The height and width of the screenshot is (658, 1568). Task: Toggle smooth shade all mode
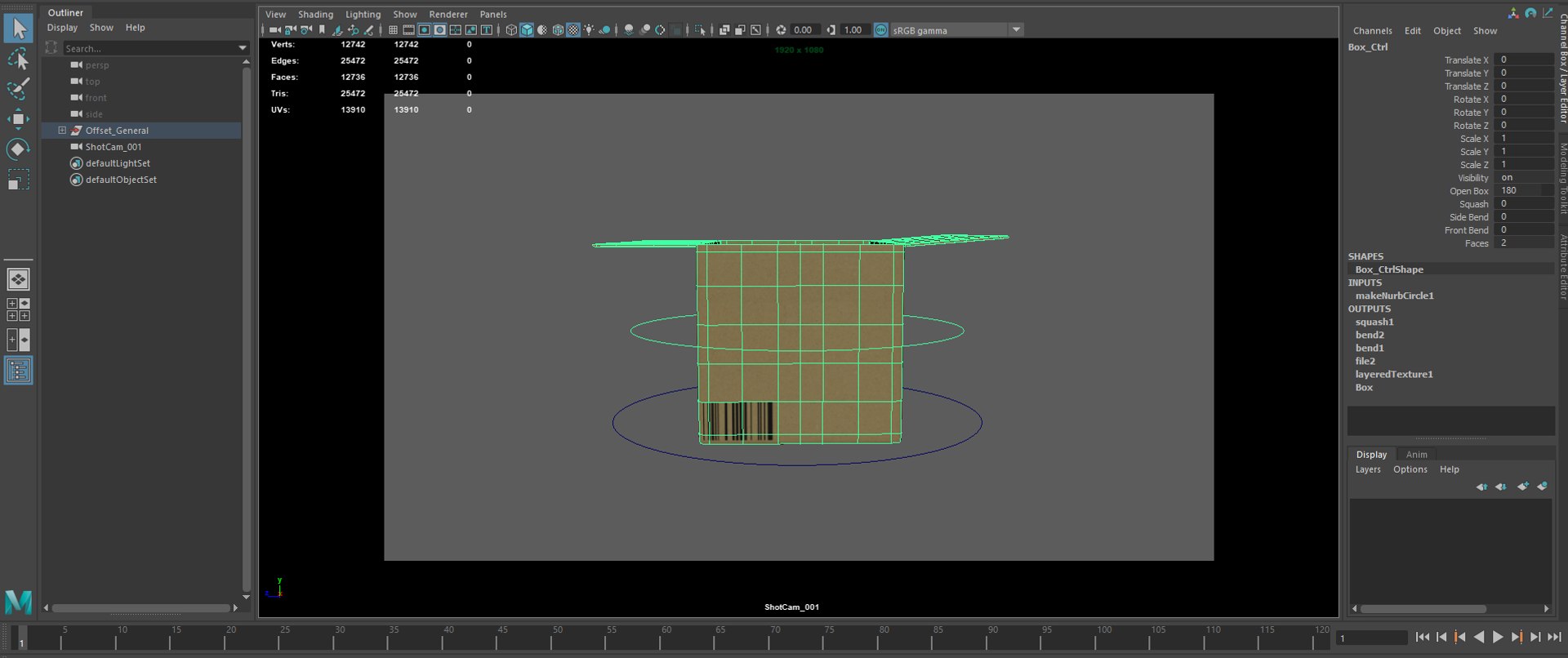[527, 30]
